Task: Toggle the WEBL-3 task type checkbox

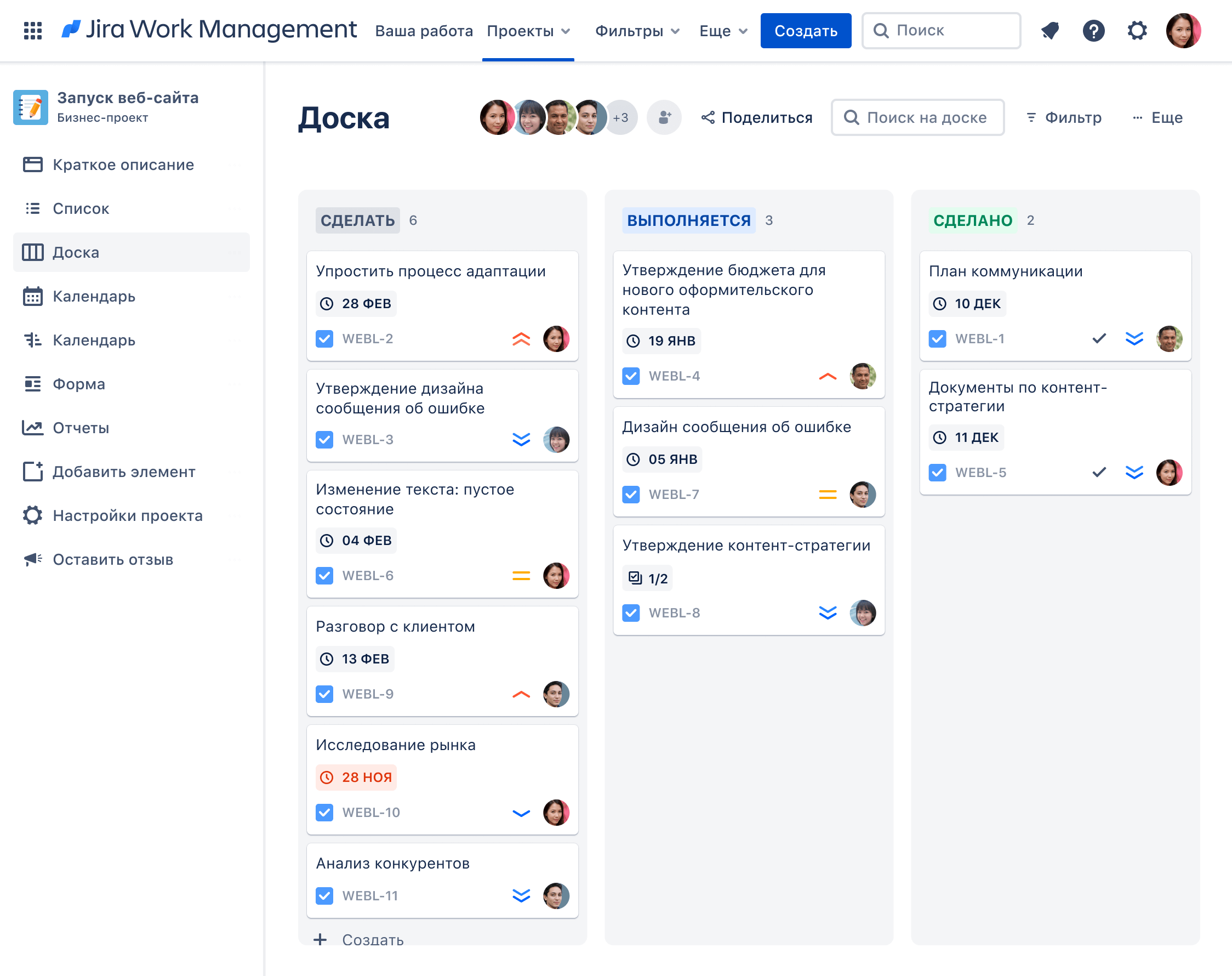Action: tap(324, 440)
